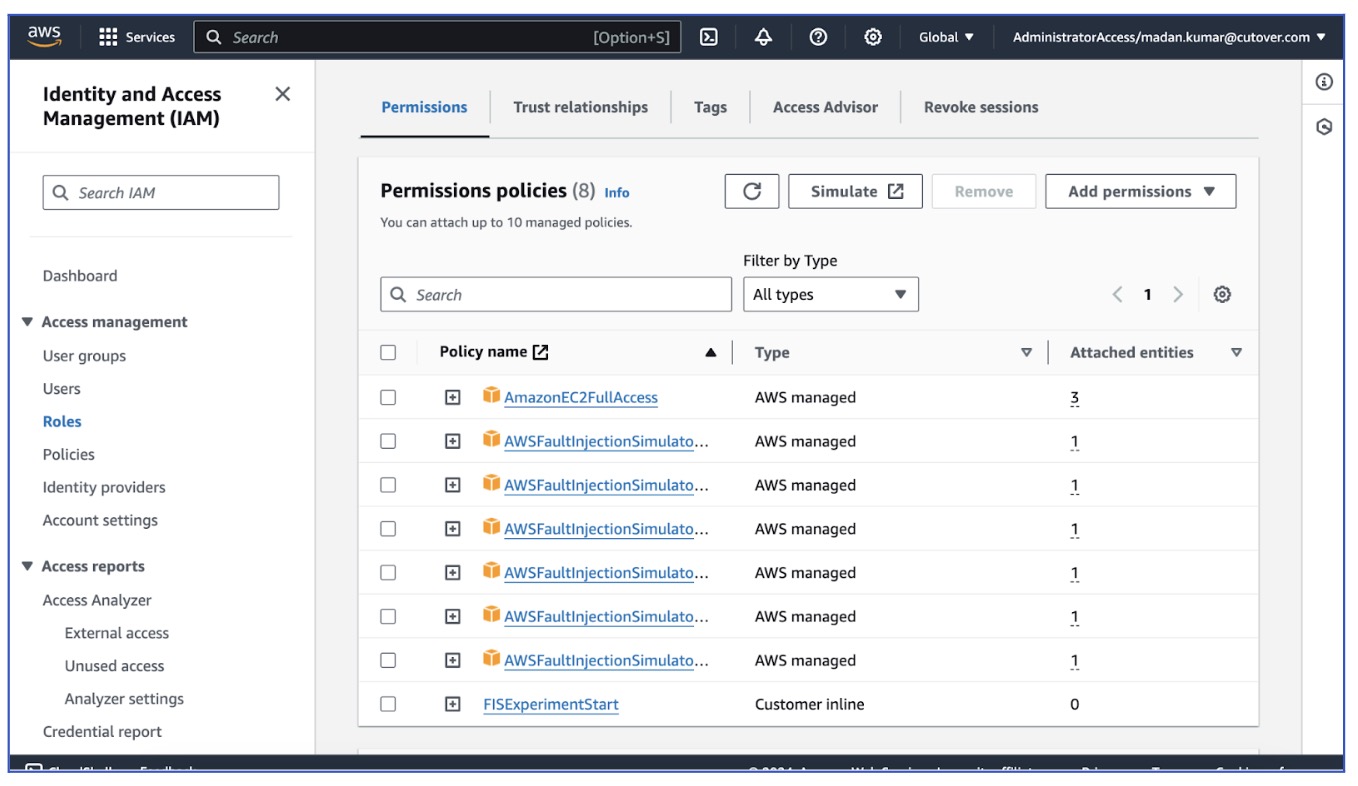Open the info panel icon on the right edge

[x=1324, y=82]
